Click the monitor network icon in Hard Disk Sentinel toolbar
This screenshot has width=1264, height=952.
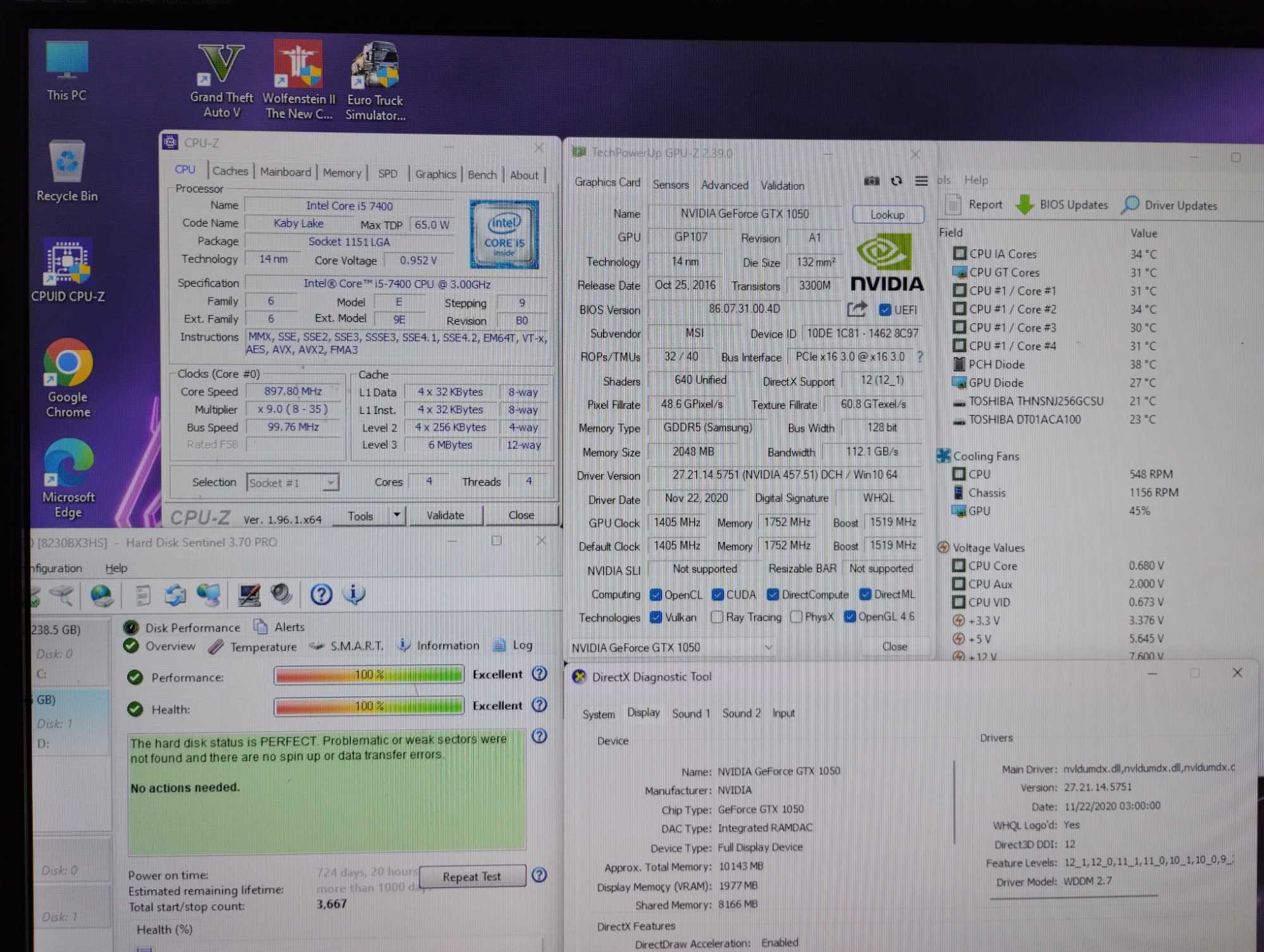pyautogui.click(x=208, y=595)
